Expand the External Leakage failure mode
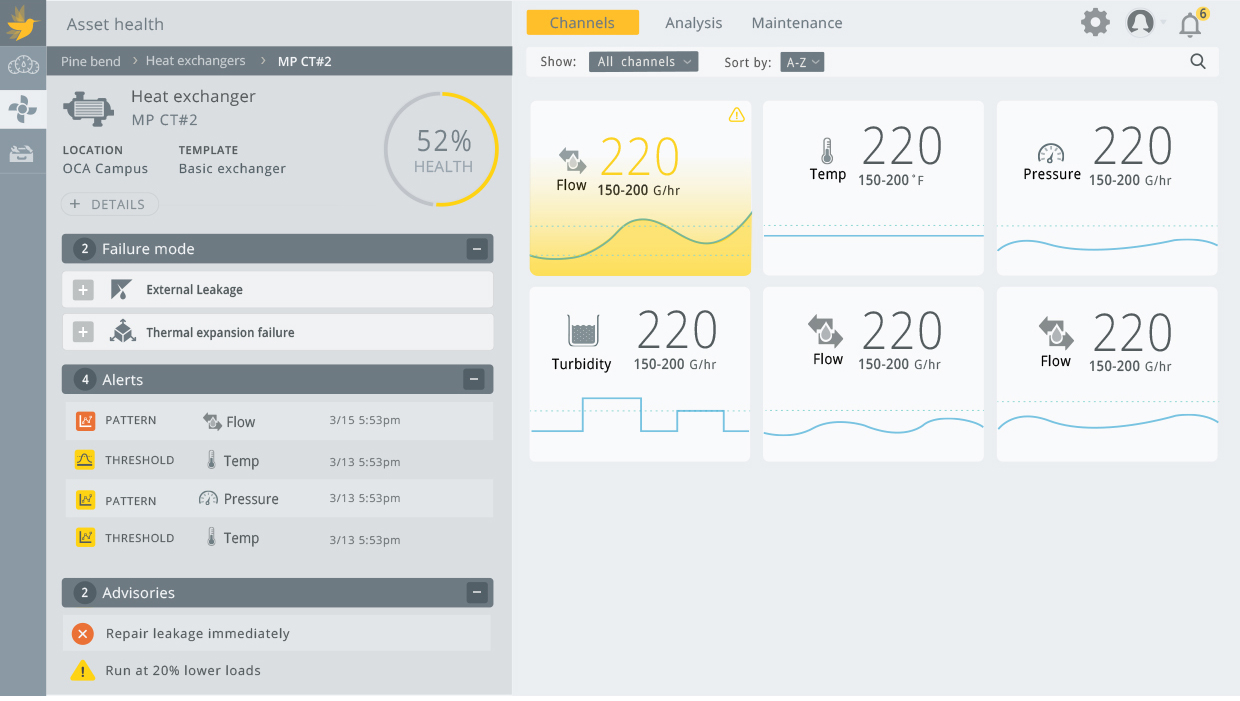This screenshot has height=701, width=1240. coord(83,289)
